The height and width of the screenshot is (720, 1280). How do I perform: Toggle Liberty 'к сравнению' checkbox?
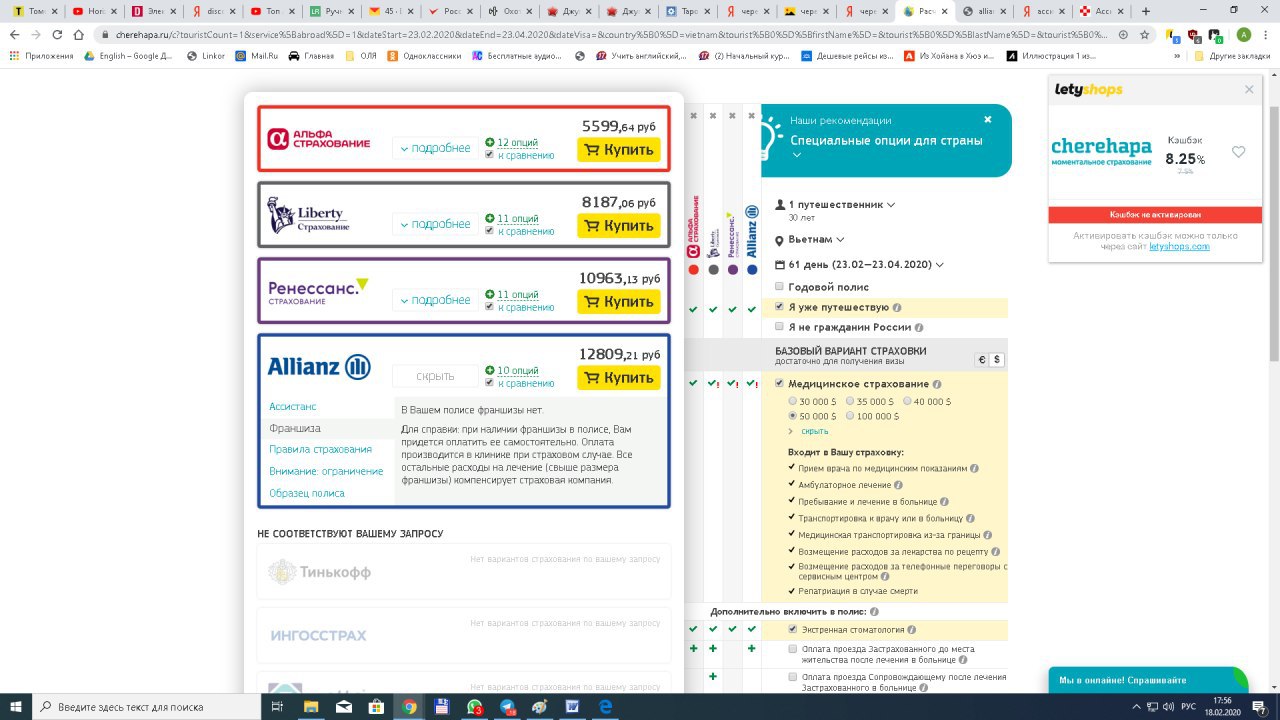click(489, 231)
